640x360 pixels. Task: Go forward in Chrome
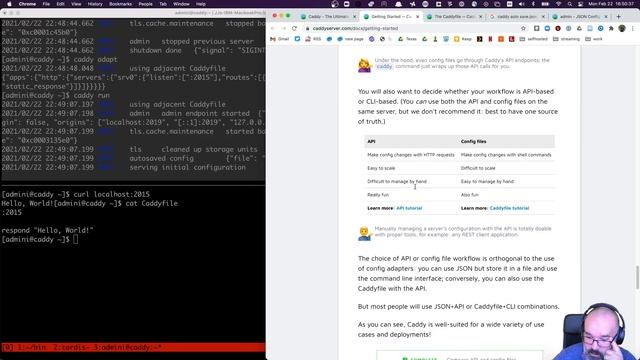tap(284, 29)
